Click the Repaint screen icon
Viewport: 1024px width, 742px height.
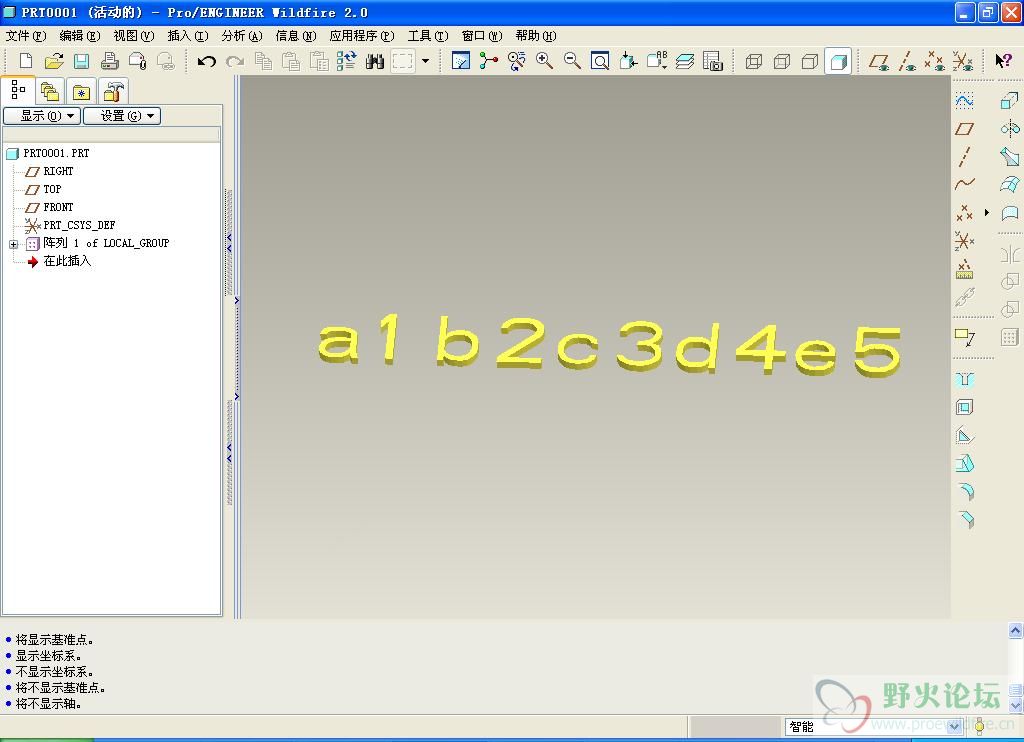460,61
